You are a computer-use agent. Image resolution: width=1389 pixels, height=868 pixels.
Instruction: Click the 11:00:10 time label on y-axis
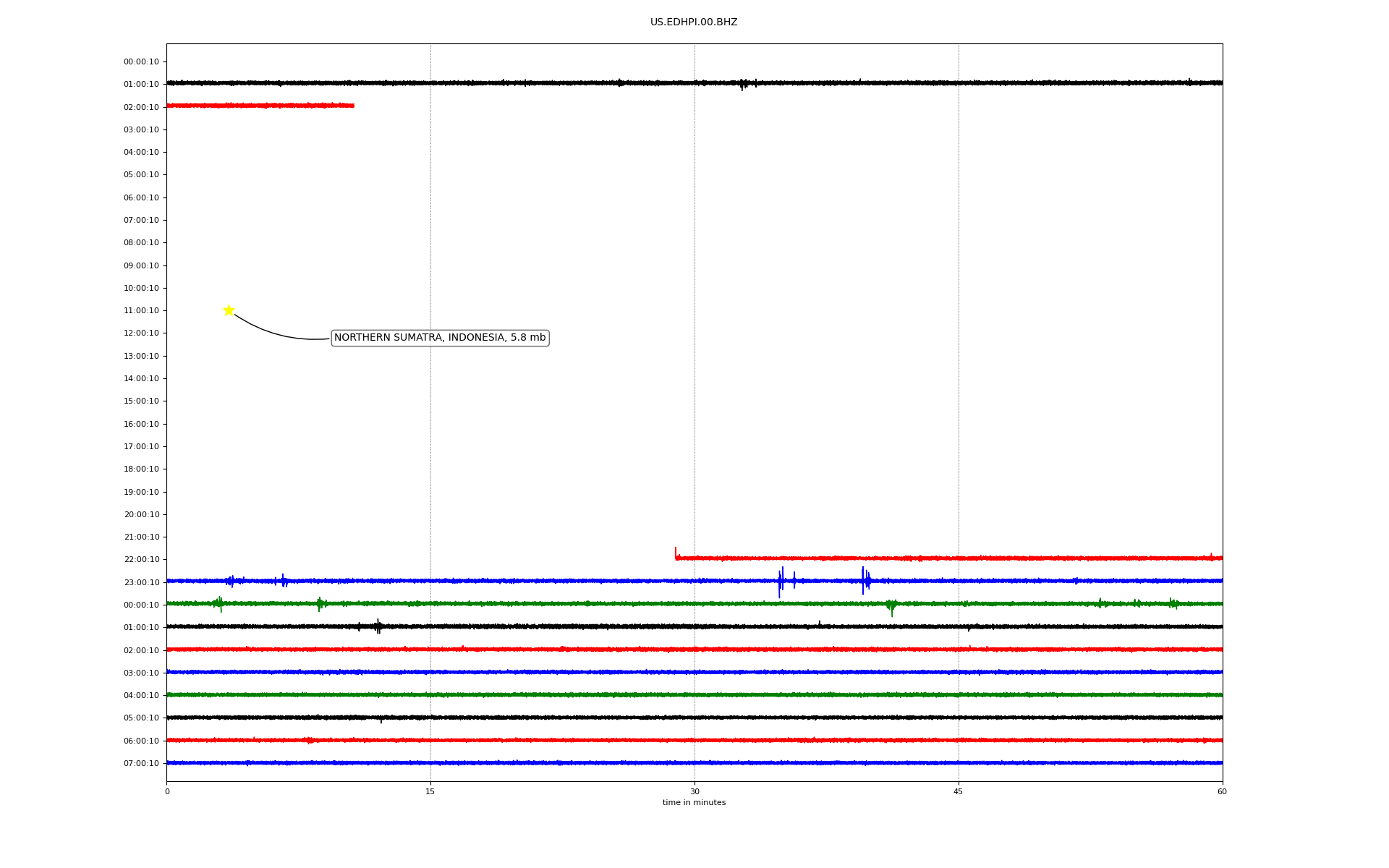tap(141, 311)
